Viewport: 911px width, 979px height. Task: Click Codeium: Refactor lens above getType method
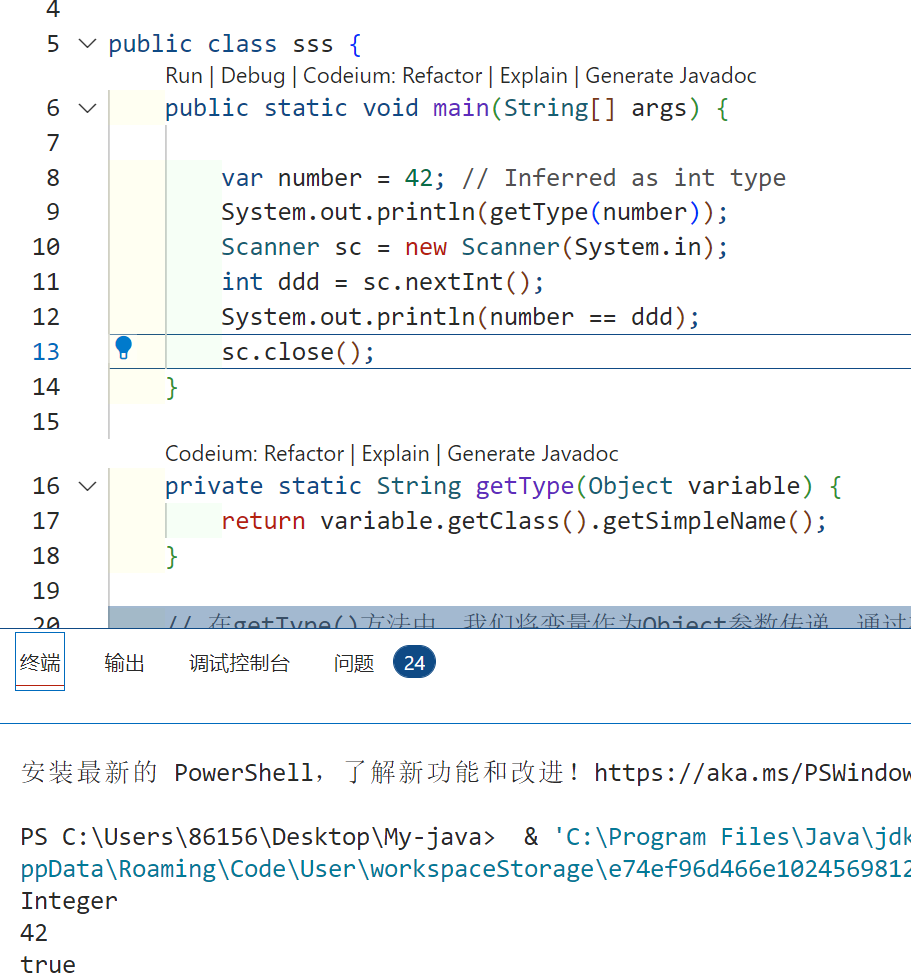pos(254,453)
